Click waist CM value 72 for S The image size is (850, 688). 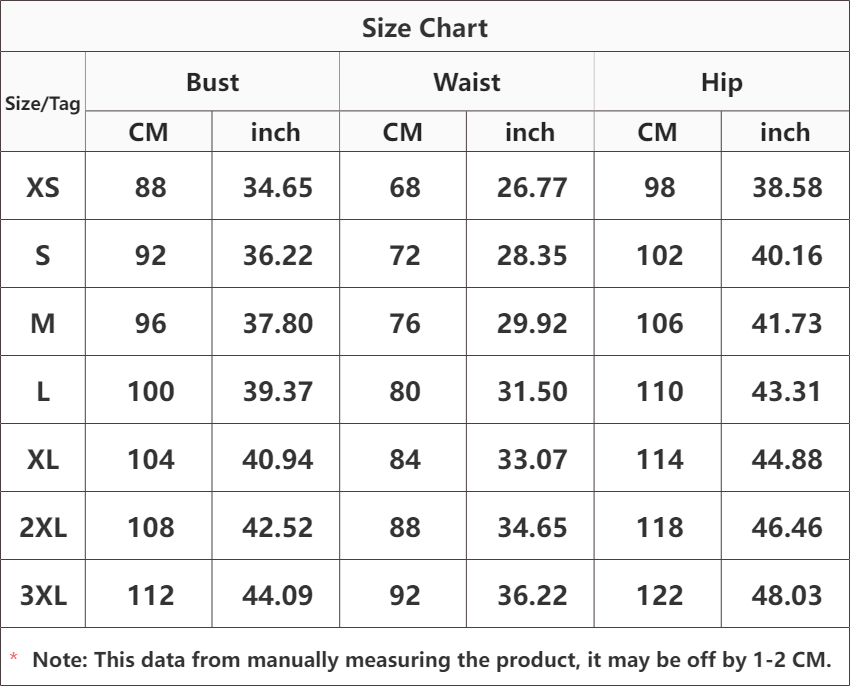pos(404,255)
